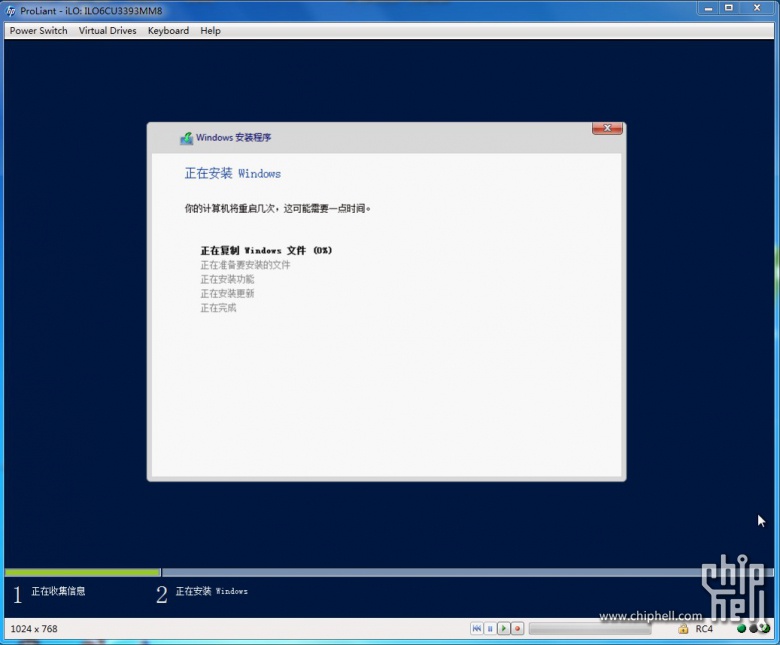
Task: Open the Keyboard menu
Action: [x=168, y=31]
